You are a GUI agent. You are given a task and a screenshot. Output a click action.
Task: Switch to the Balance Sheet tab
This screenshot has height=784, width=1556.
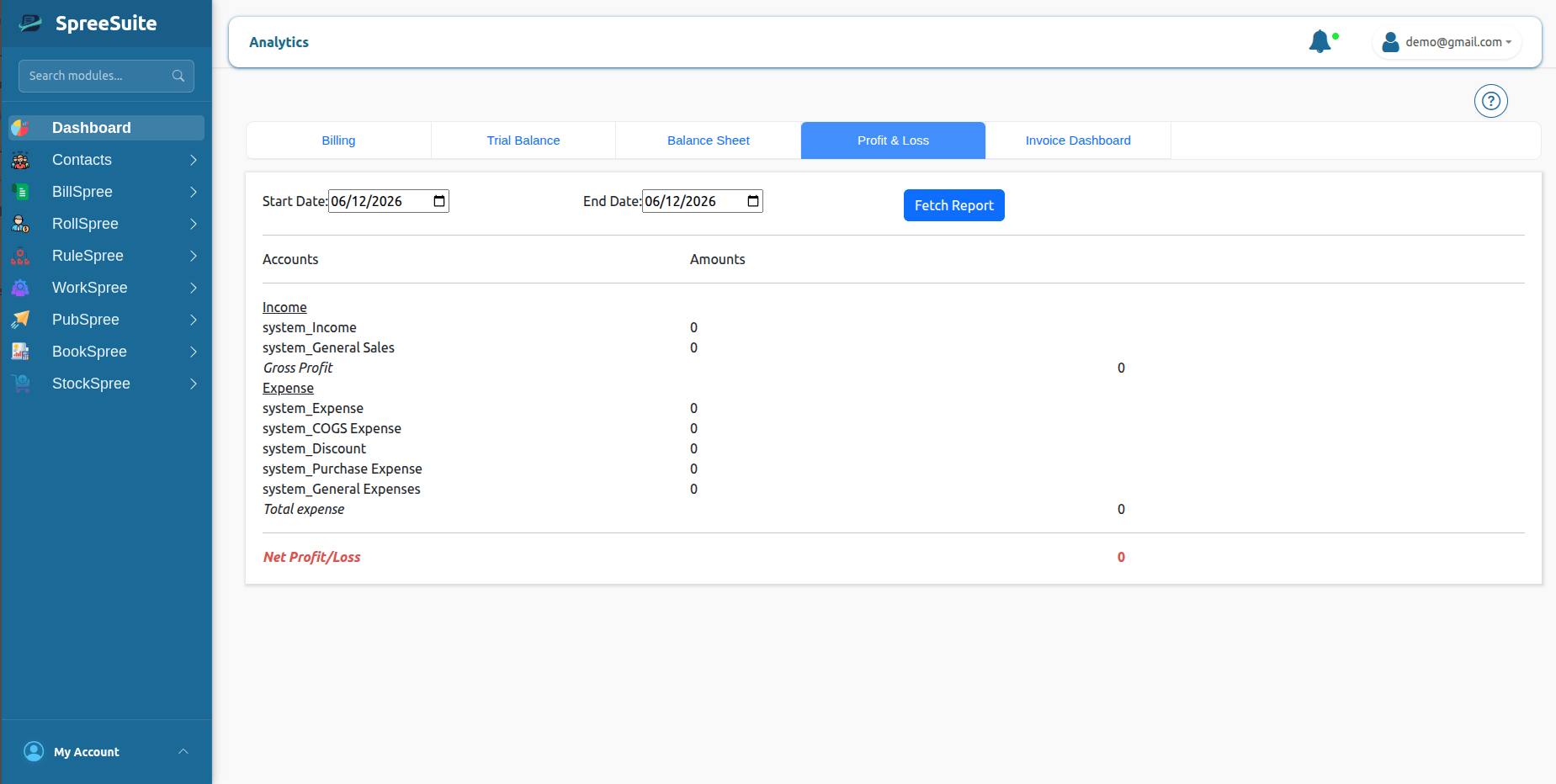click(709, 140)
